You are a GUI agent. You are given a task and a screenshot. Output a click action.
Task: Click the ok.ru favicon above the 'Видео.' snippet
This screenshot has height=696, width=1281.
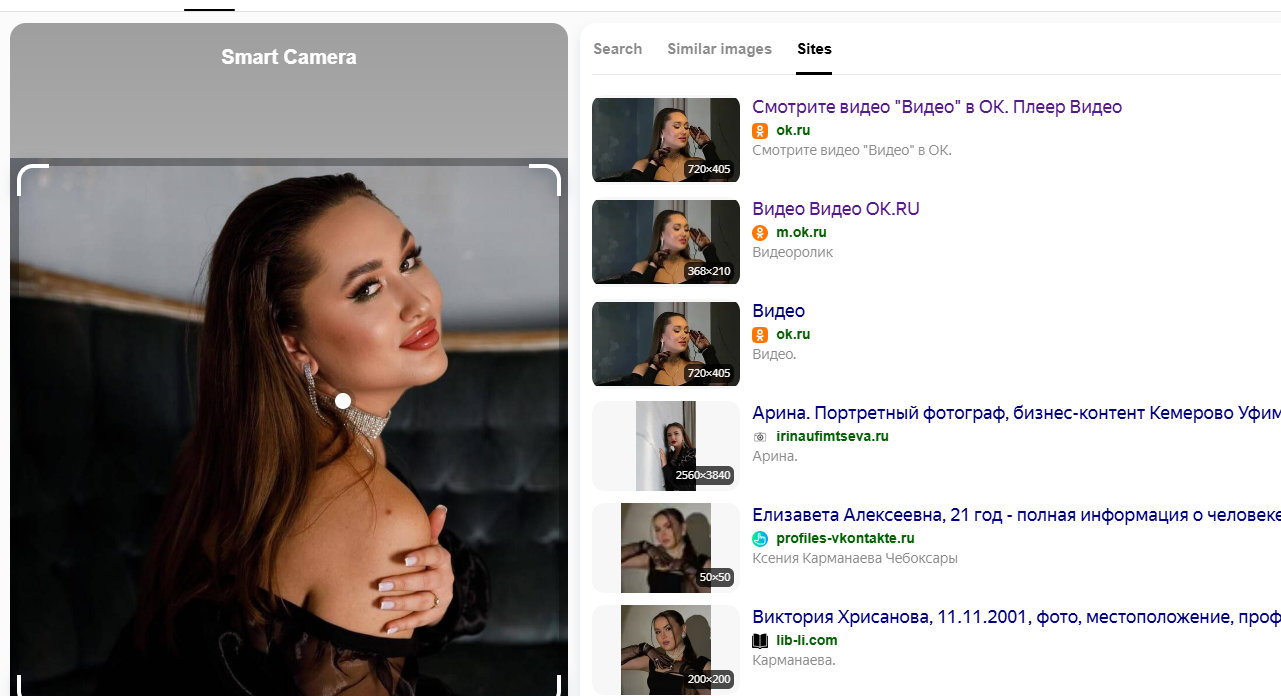tap(760, 335)
